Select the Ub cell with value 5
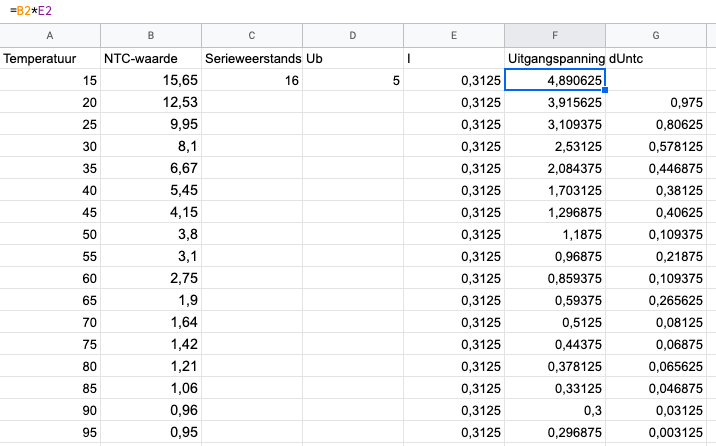Viewport: 716px width, 446px height. pyautogui.click(x=353, y=80)
